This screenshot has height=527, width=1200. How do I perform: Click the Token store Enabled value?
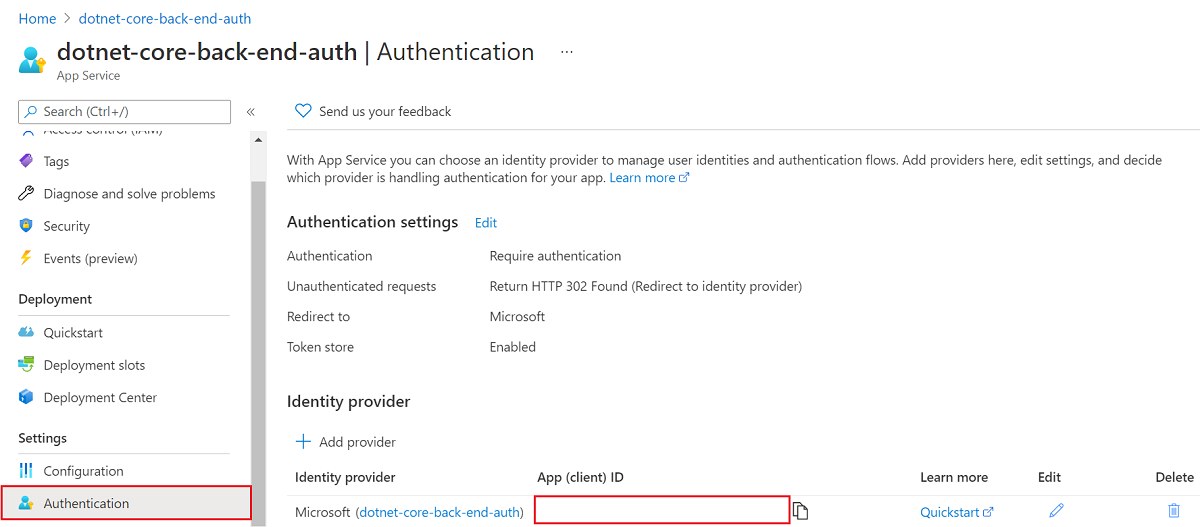click(513, 347)
